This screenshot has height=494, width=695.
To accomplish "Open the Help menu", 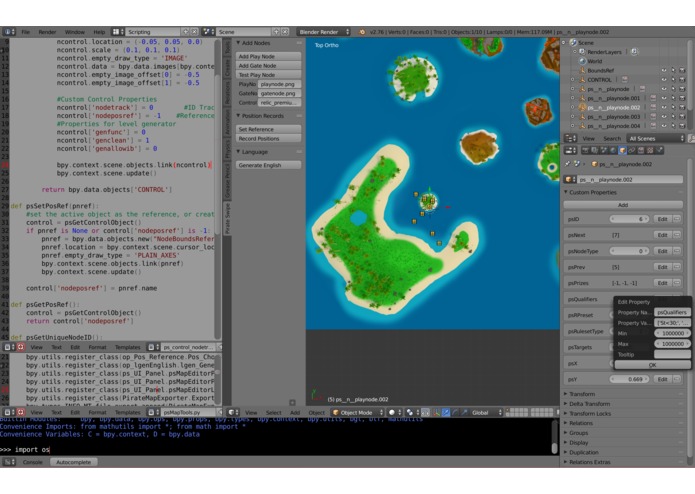I will click(x=99, y=32).
